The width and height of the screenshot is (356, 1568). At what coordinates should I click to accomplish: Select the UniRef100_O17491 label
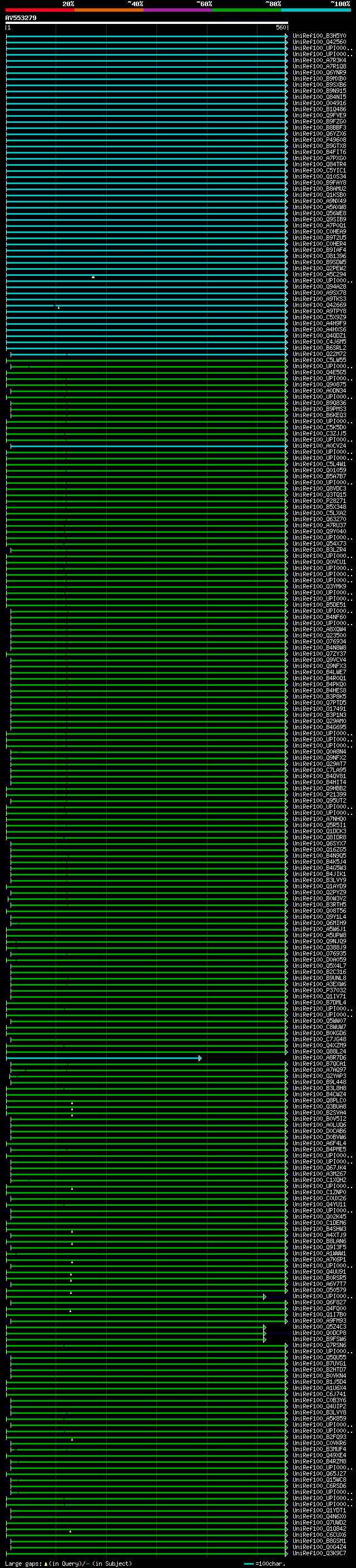[319, 709]
